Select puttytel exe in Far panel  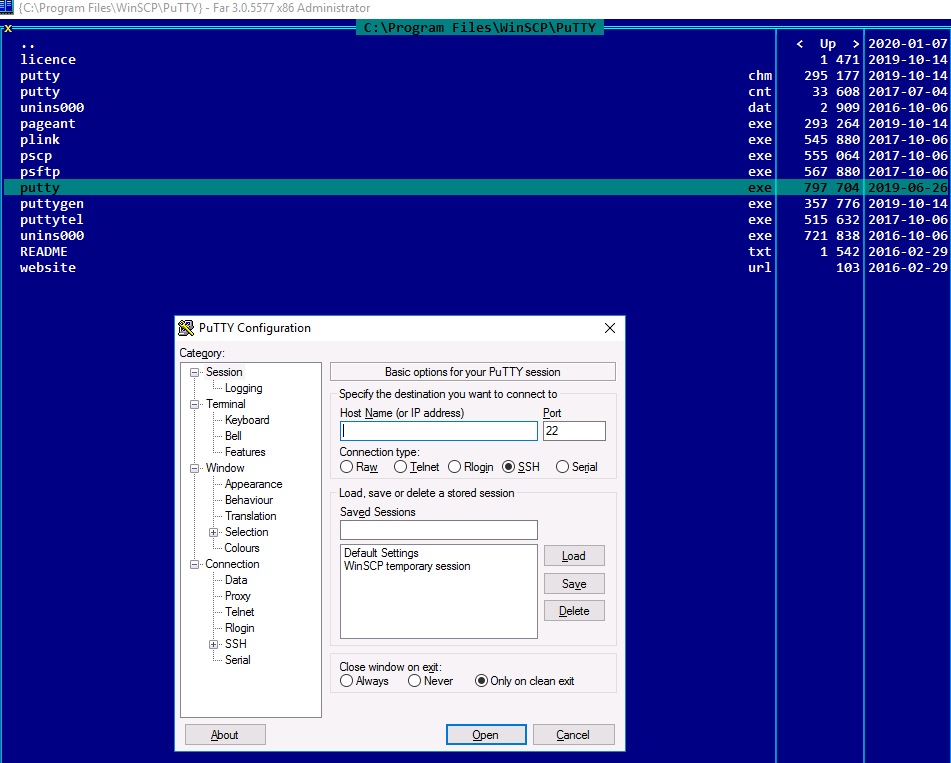tap(389, 220)
